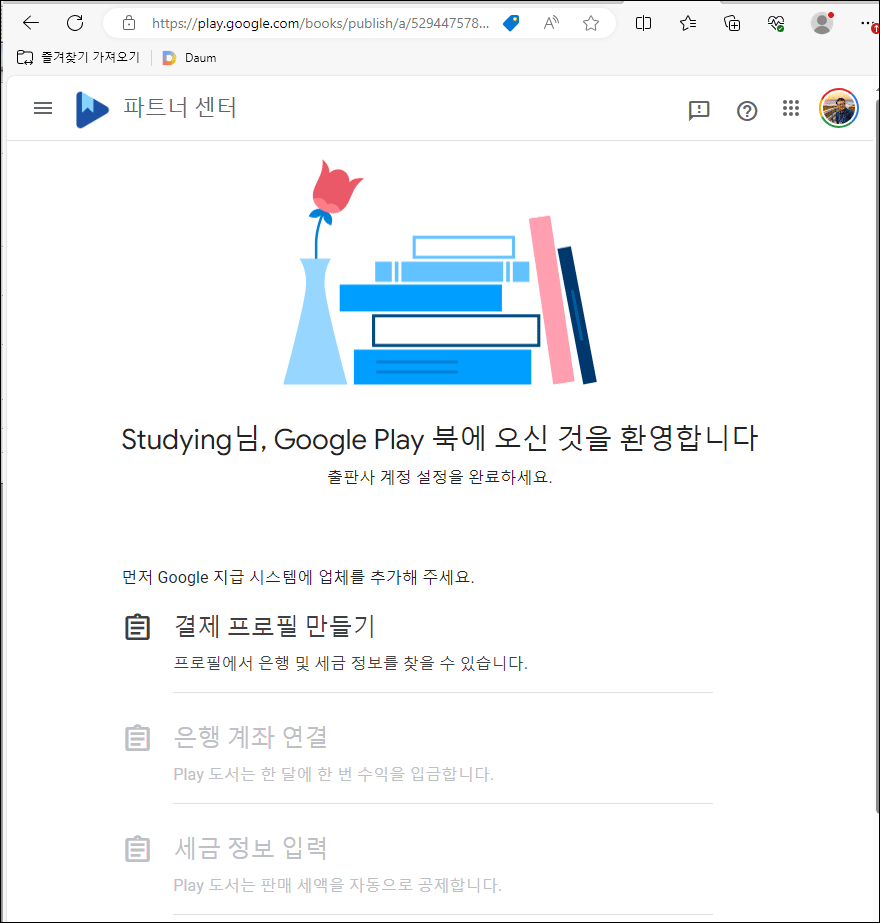This screenshot has width=880, height=923.
Task: Reload the page with the refresh icon
Action: point(75,23)
